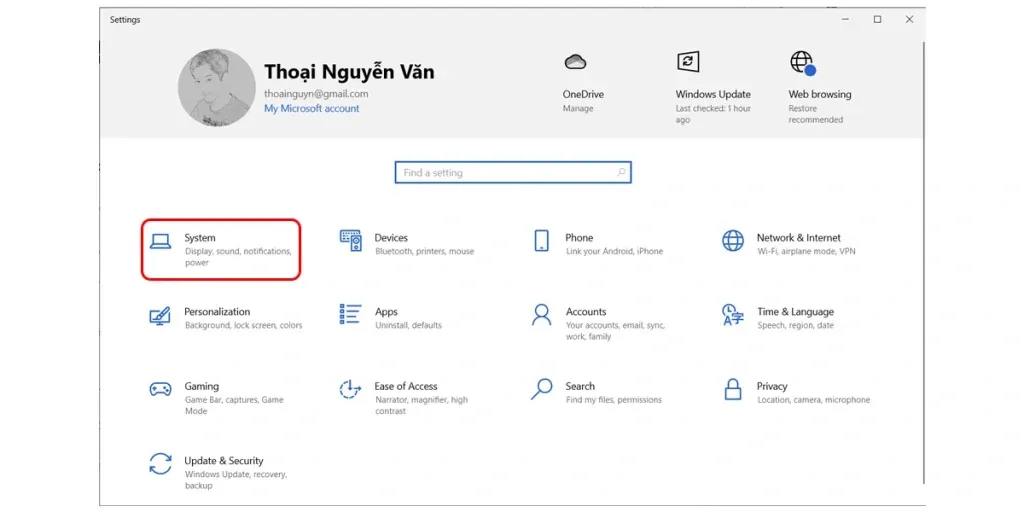Click Background, lock screen, colors description
The image size is (1024, 512).
point(244,325)
